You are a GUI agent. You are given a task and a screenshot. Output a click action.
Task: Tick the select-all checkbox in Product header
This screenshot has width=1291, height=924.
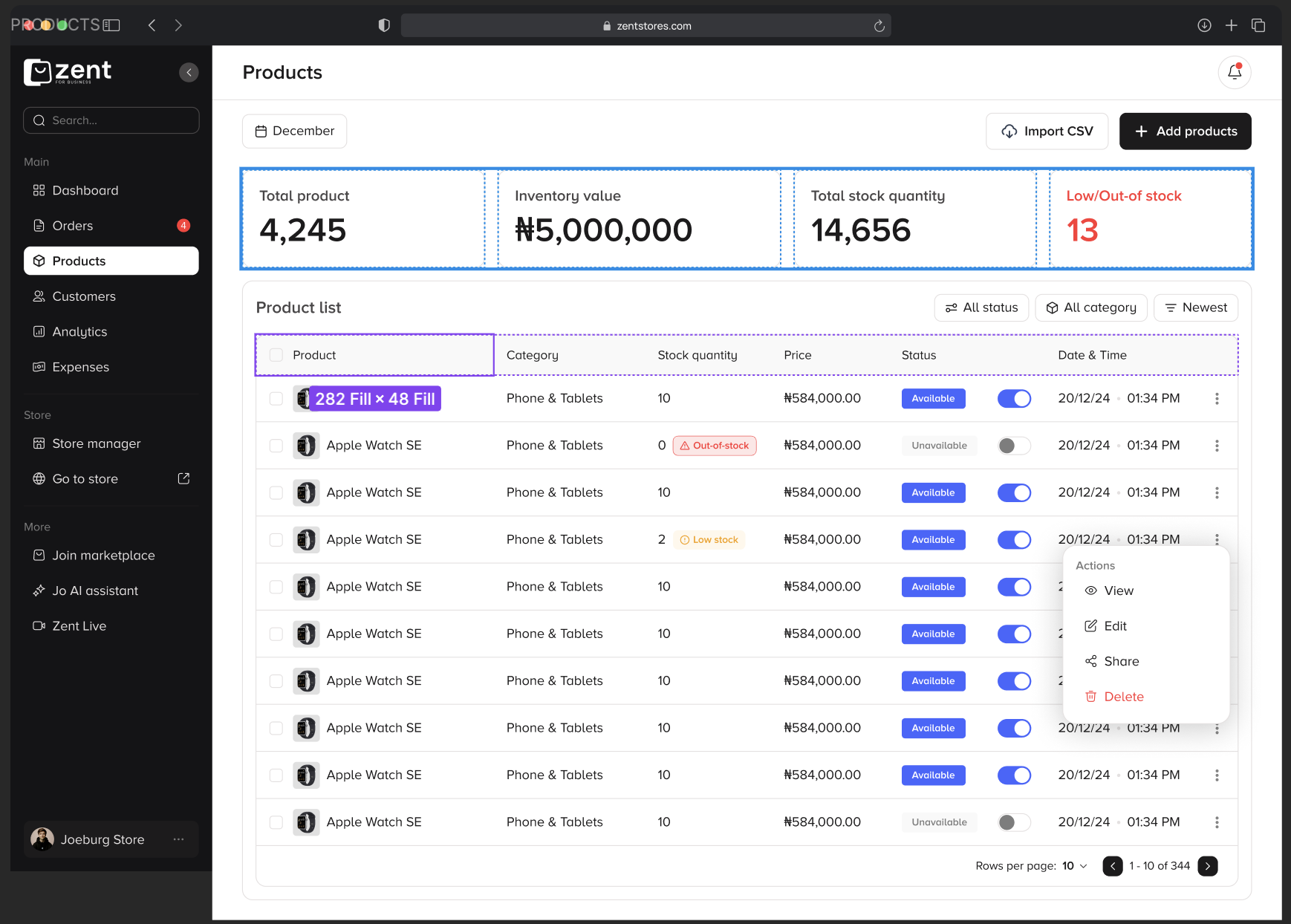276,355
